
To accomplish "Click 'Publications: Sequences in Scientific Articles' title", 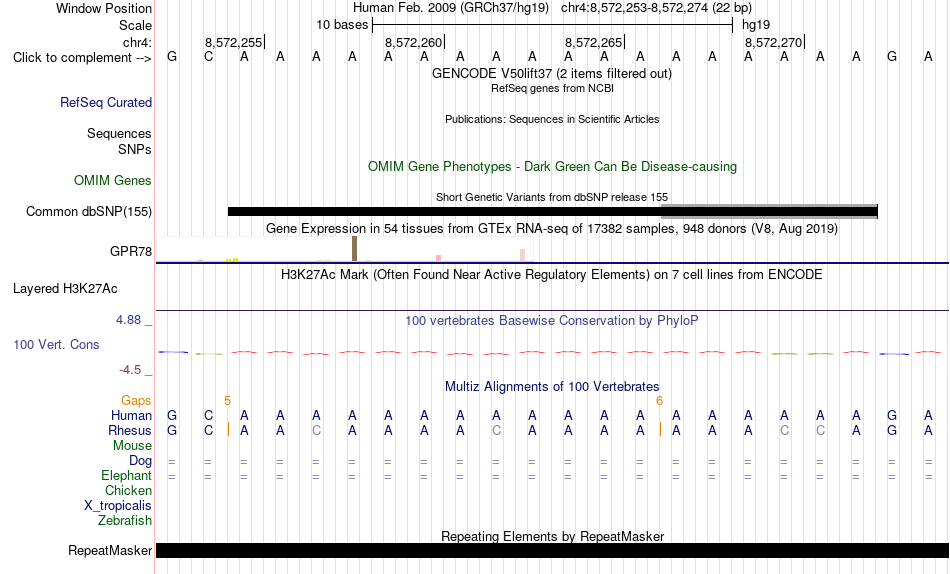I will tap(552, 119).
